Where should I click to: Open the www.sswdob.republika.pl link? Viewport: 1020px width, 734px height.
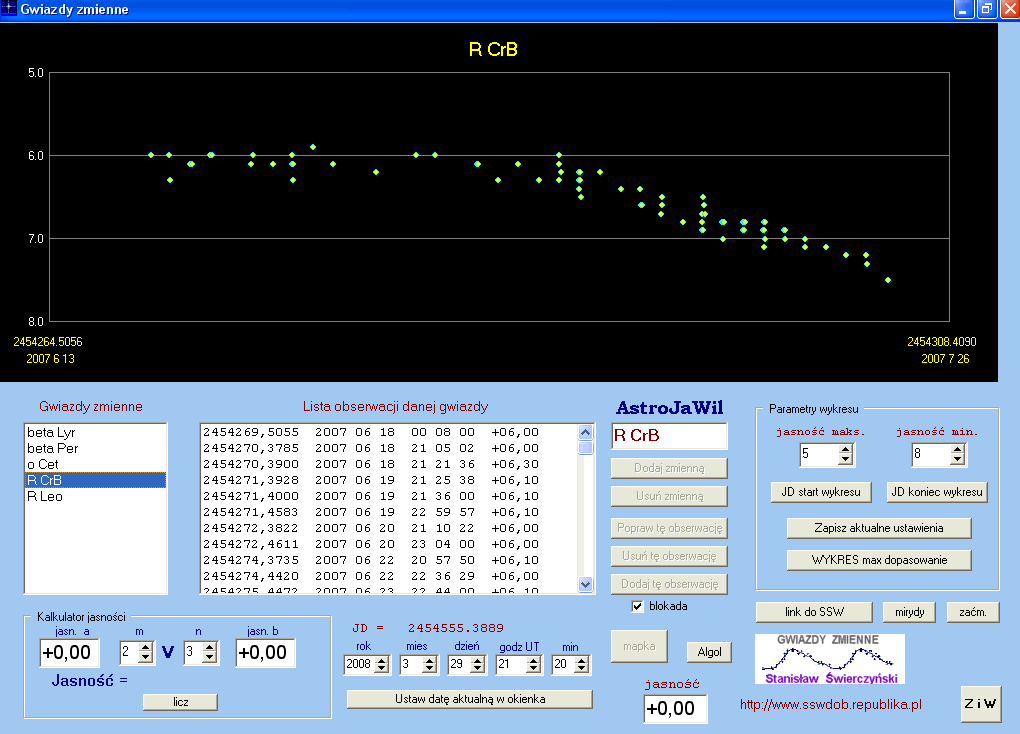(831, 704)
